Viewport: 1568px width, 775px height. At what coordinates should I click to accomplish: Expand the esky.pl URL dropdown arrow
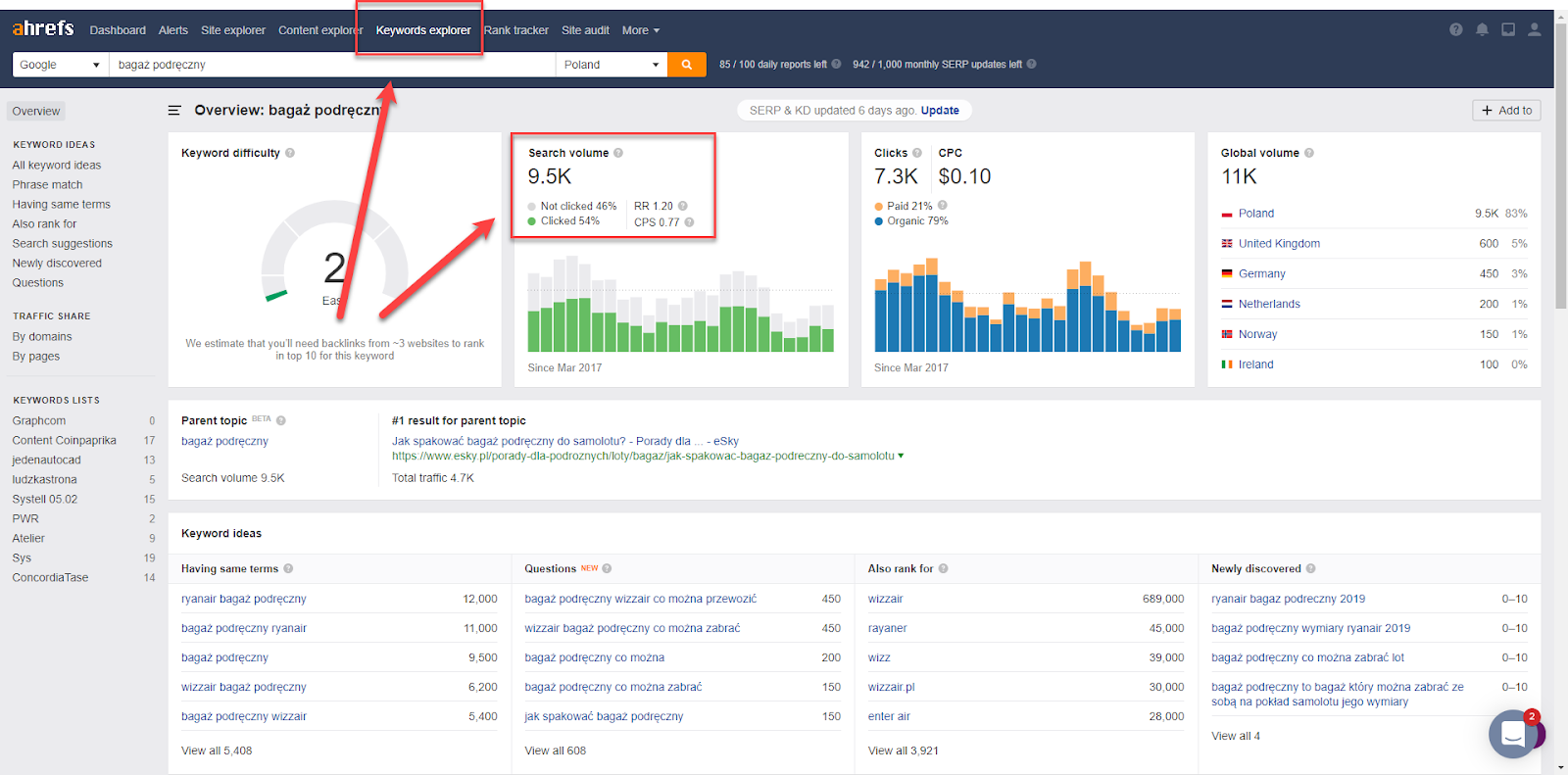901,456
